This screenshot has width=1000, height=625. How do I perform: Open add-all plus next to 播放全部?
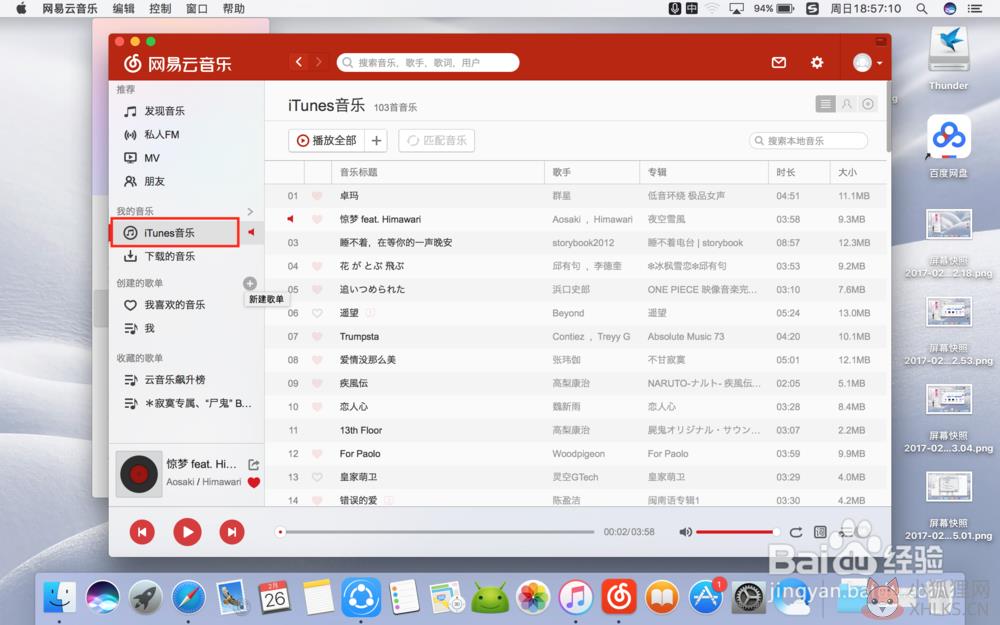tap(376, 140)
